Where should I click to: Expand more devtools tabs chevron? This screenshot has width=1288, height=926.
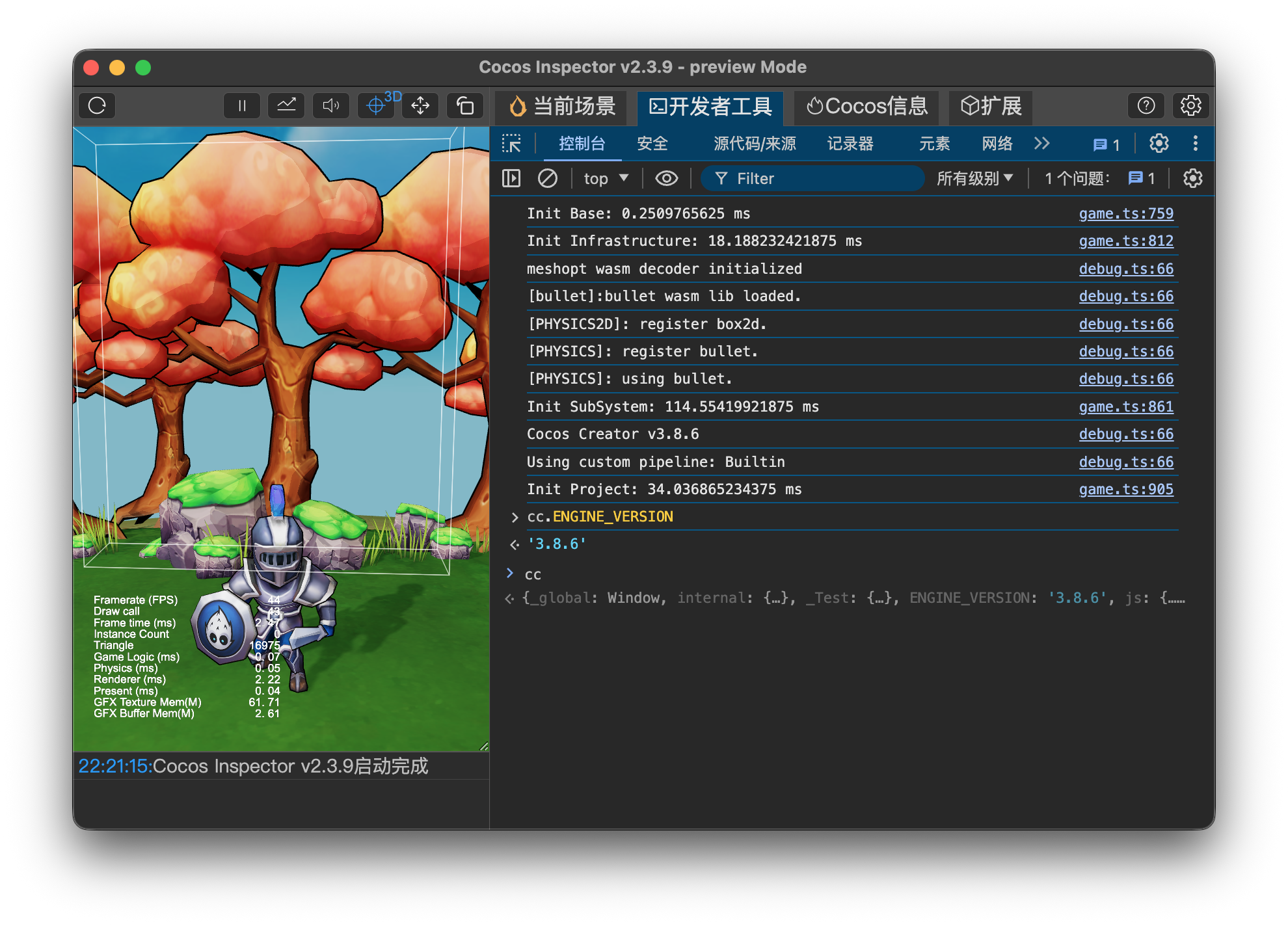[x=1042, y=144]
